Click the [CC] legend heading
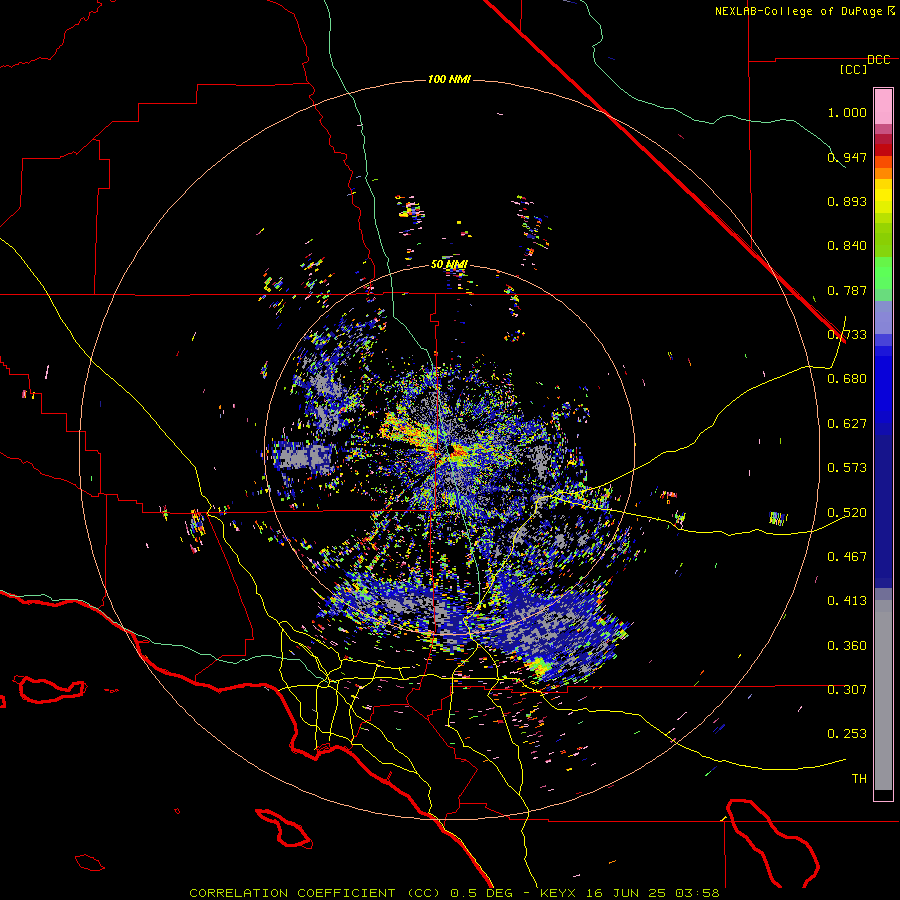This screenshot has width=900, height=900. click(x=854, y=69)
